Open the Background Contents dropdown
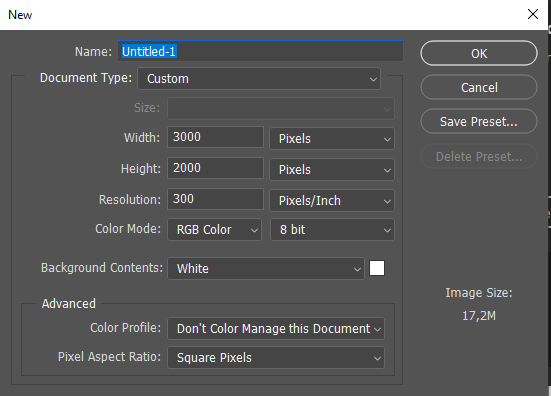The width and height of the screenshot is (551, 396). [x=266, y=268]
